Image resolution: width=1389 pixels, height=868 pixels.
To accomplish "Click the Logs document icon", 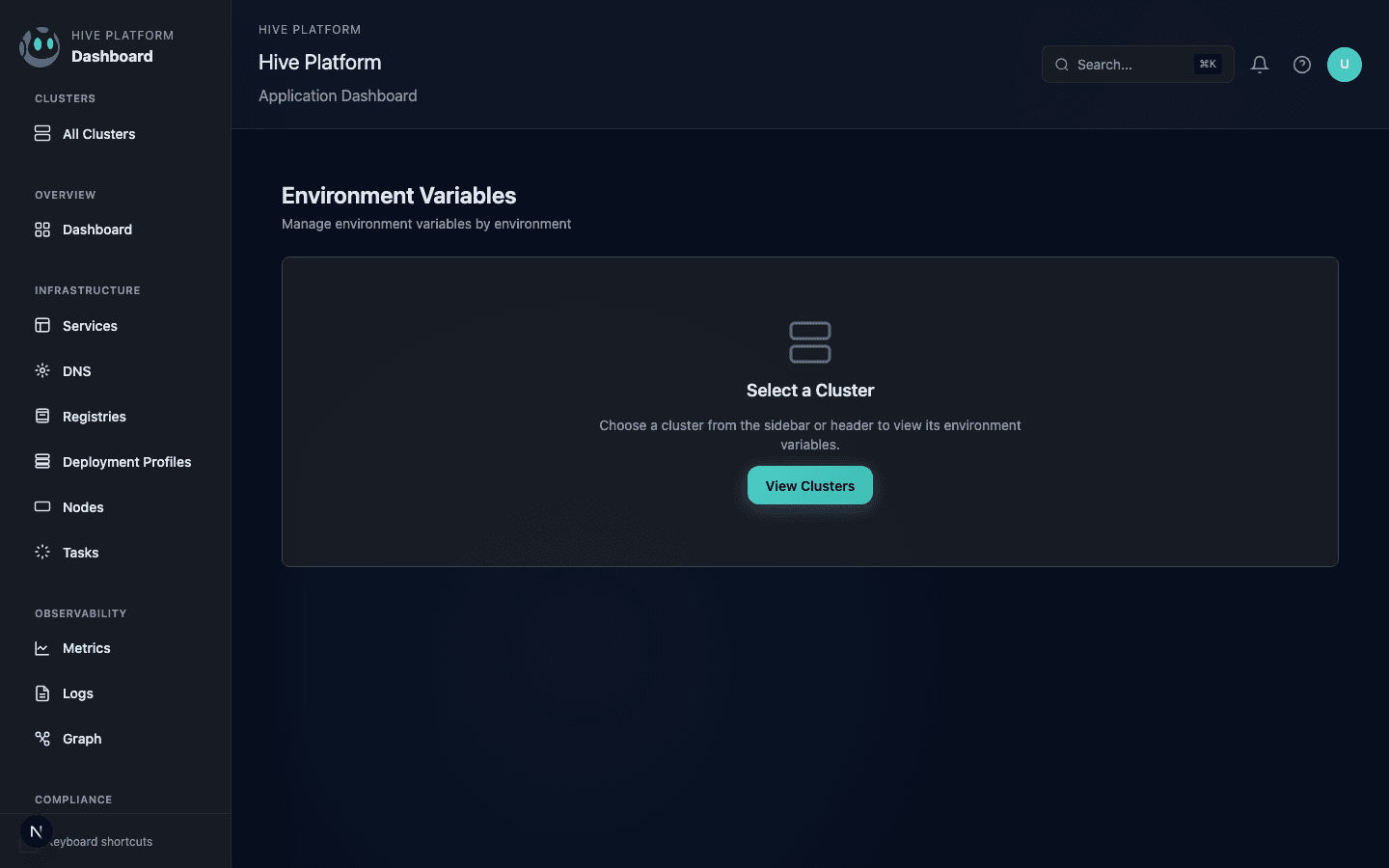I will point(42,692).
